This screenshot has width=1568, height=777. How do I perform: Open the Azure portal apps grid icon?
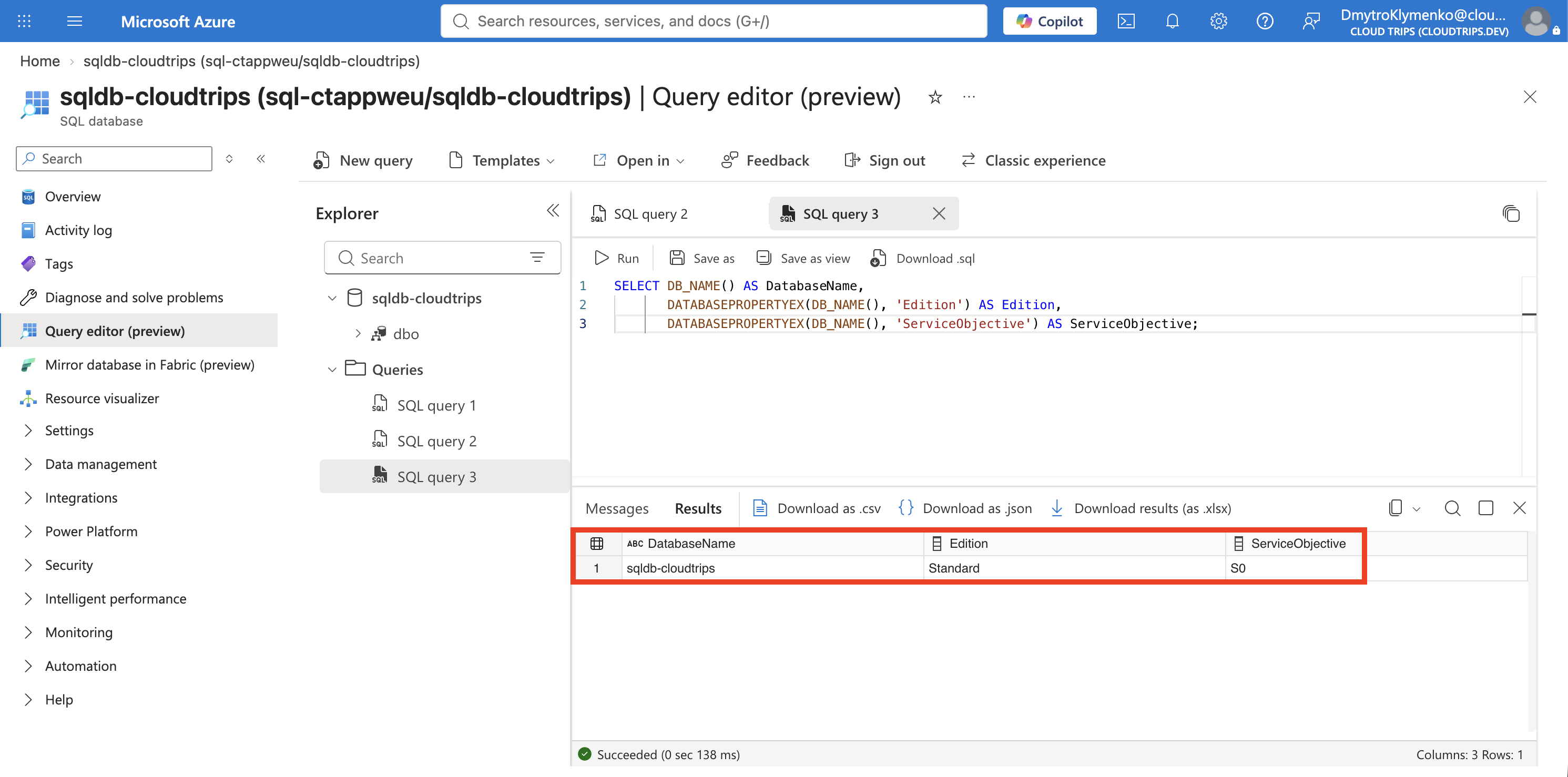click(24, 22)
